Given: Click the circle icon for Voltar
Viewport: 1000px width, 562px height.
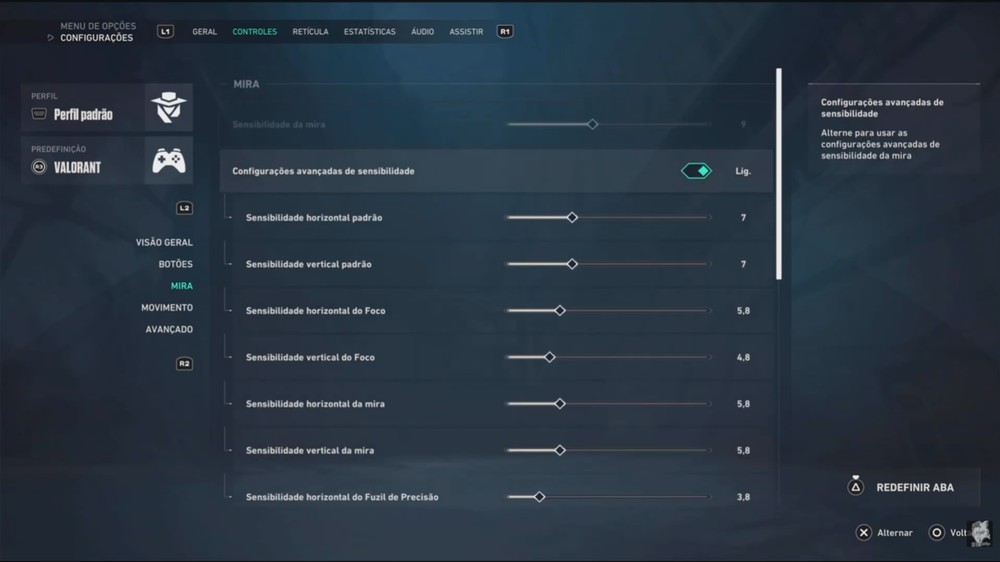Looking at the screenshot, I should pos(936,533).
